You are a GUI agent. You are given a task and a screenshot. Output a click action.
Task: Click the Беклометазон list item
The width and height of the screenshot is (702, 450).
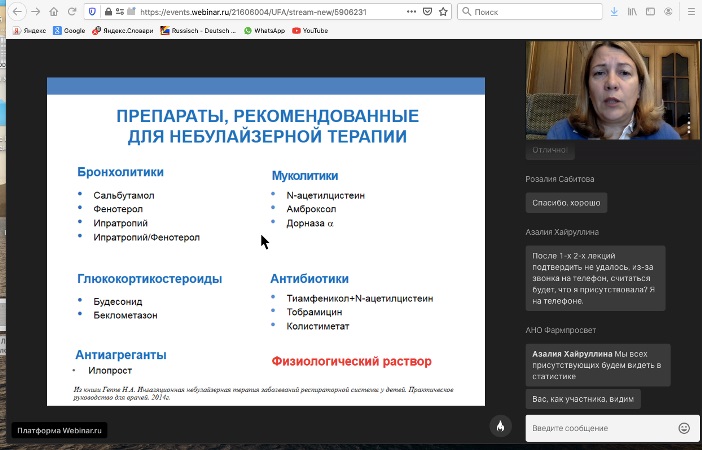click(125, 315)
